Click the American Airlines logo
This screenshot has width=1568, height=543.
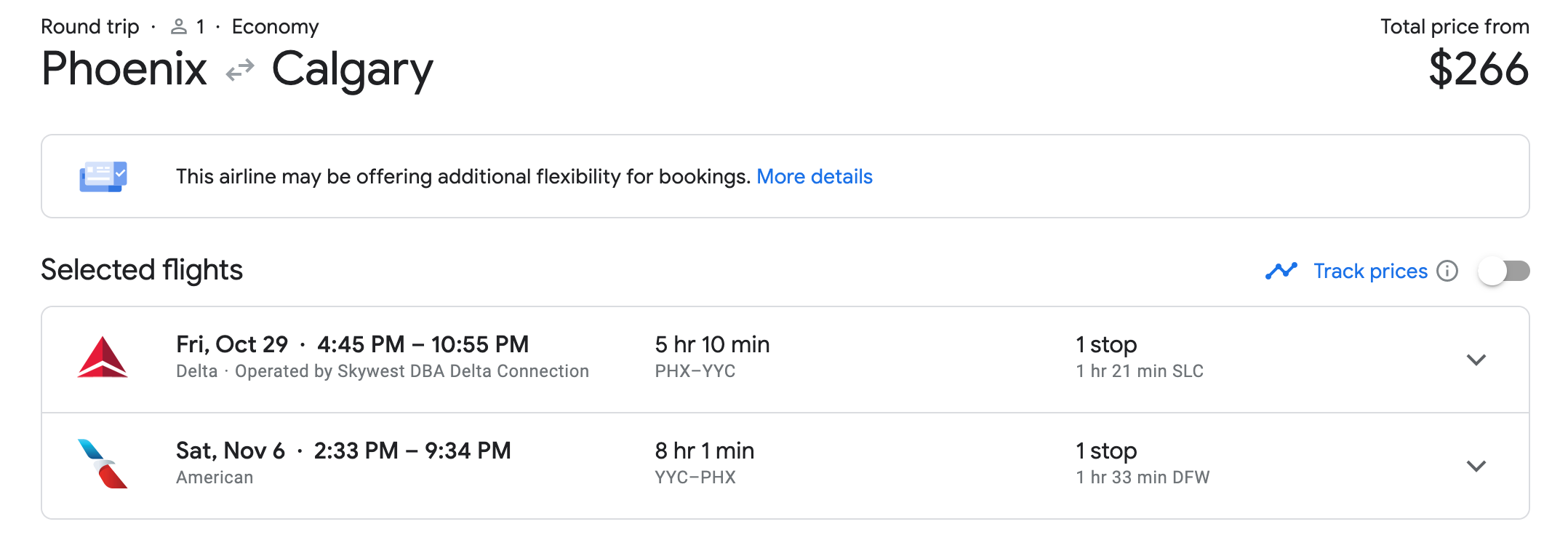103,464
